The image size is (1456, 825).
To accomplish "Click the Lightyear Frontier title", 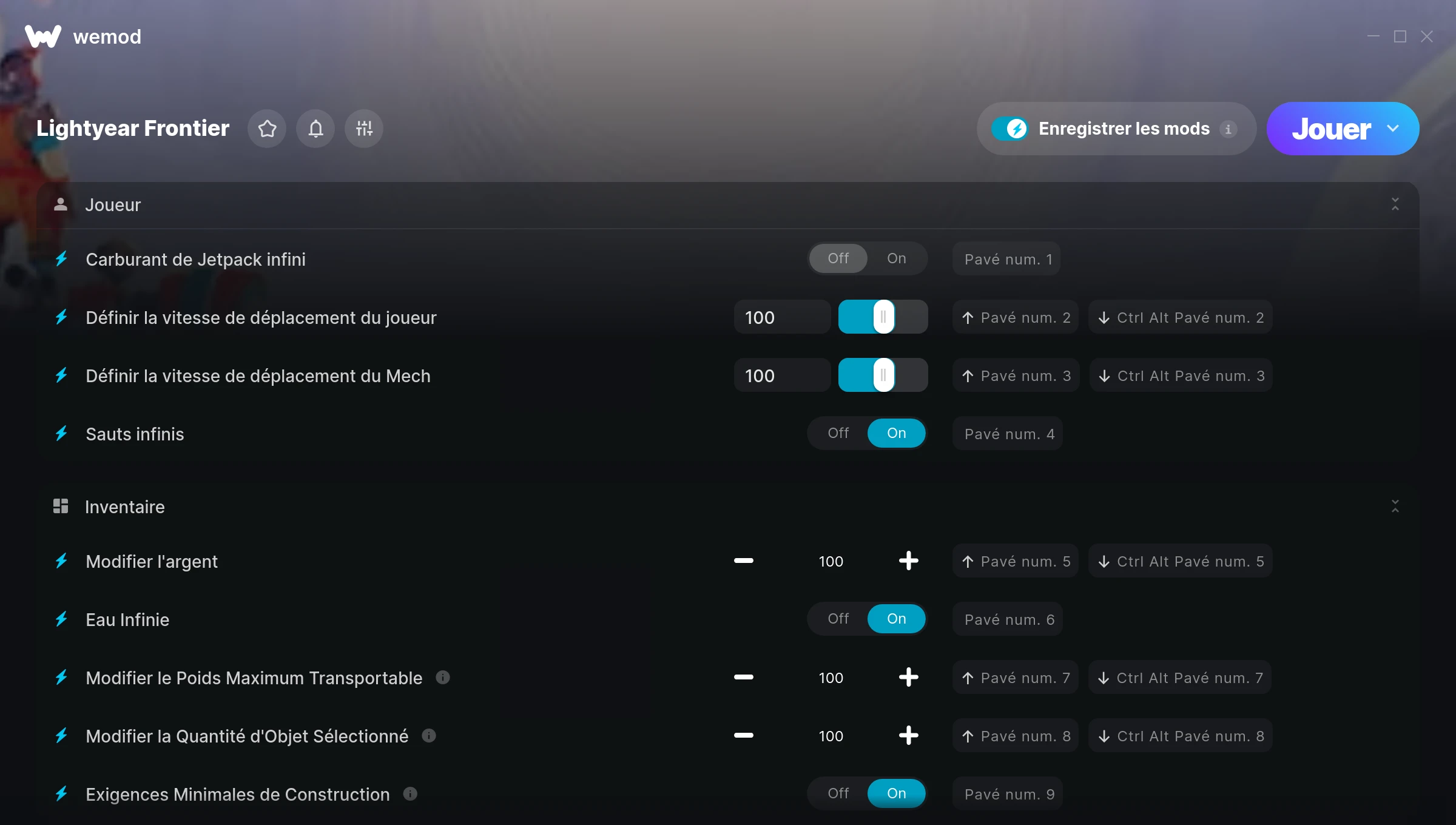I will coord(133,129).
